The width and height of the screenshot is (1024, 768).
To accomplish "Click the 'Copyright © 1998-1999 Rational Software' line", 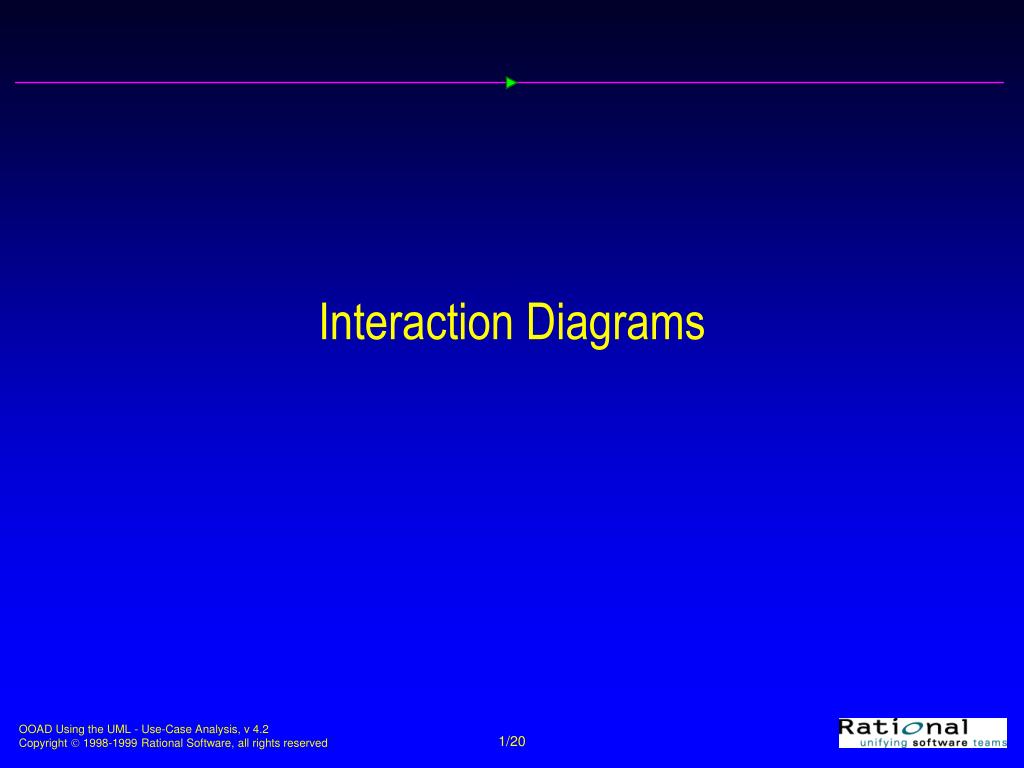I will (173, 743).
